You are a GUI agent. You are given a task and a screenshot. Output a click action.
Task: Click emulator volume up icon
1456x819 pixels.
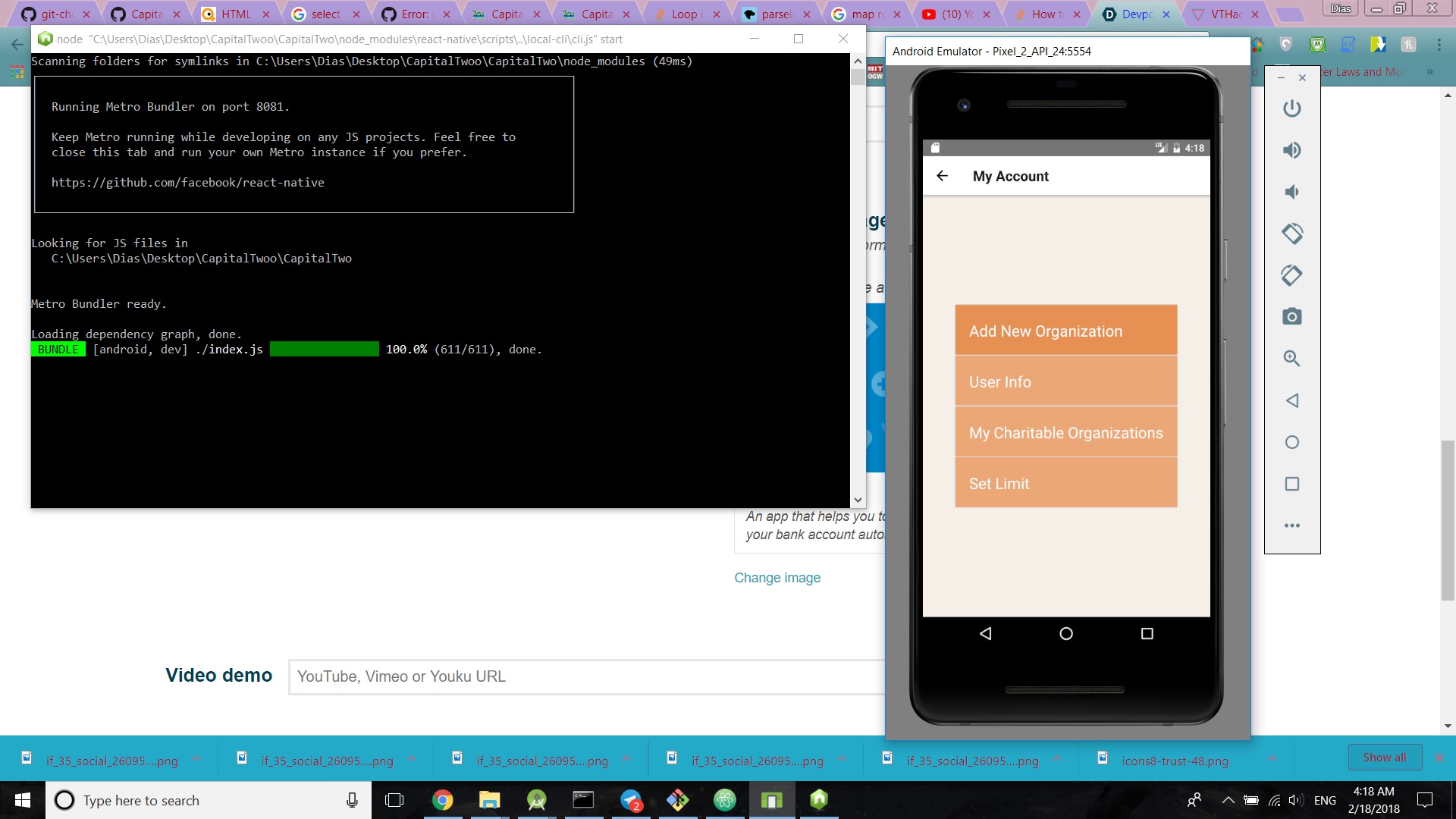pos(1291,150)
